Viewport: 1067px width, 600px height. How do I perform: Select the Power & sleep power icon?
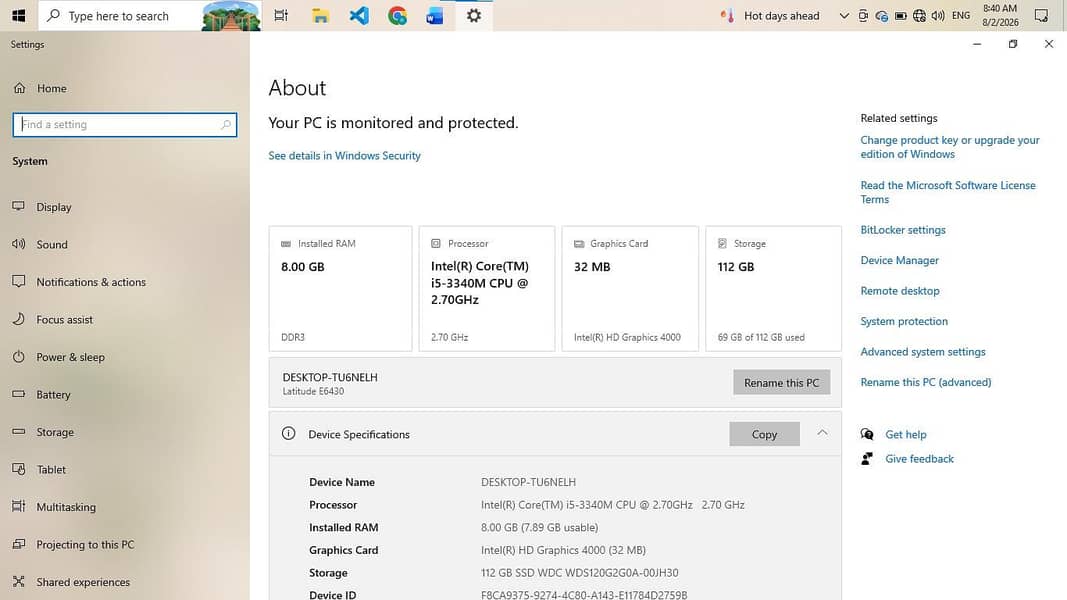click(x=18, y=356)
